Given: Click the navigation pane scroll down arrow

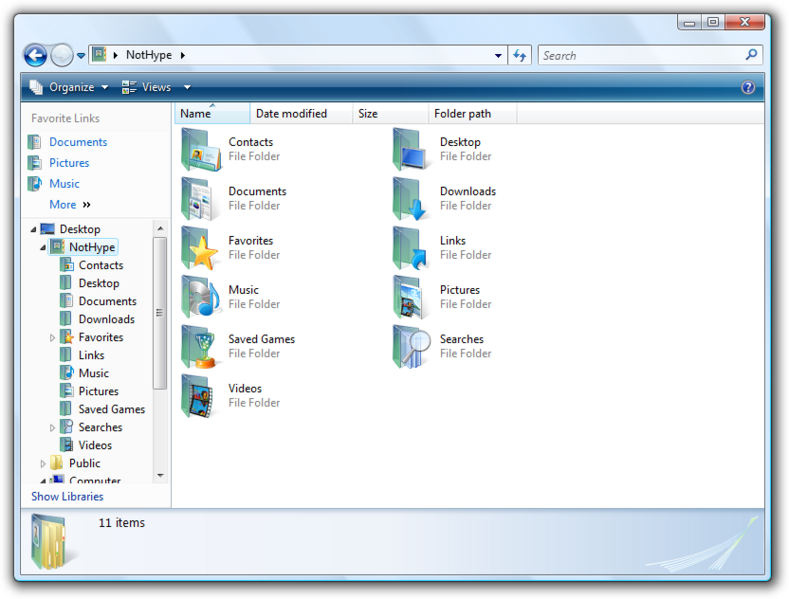Looking at the screenshot, I should pyautogui.click(x=160, y=476).
